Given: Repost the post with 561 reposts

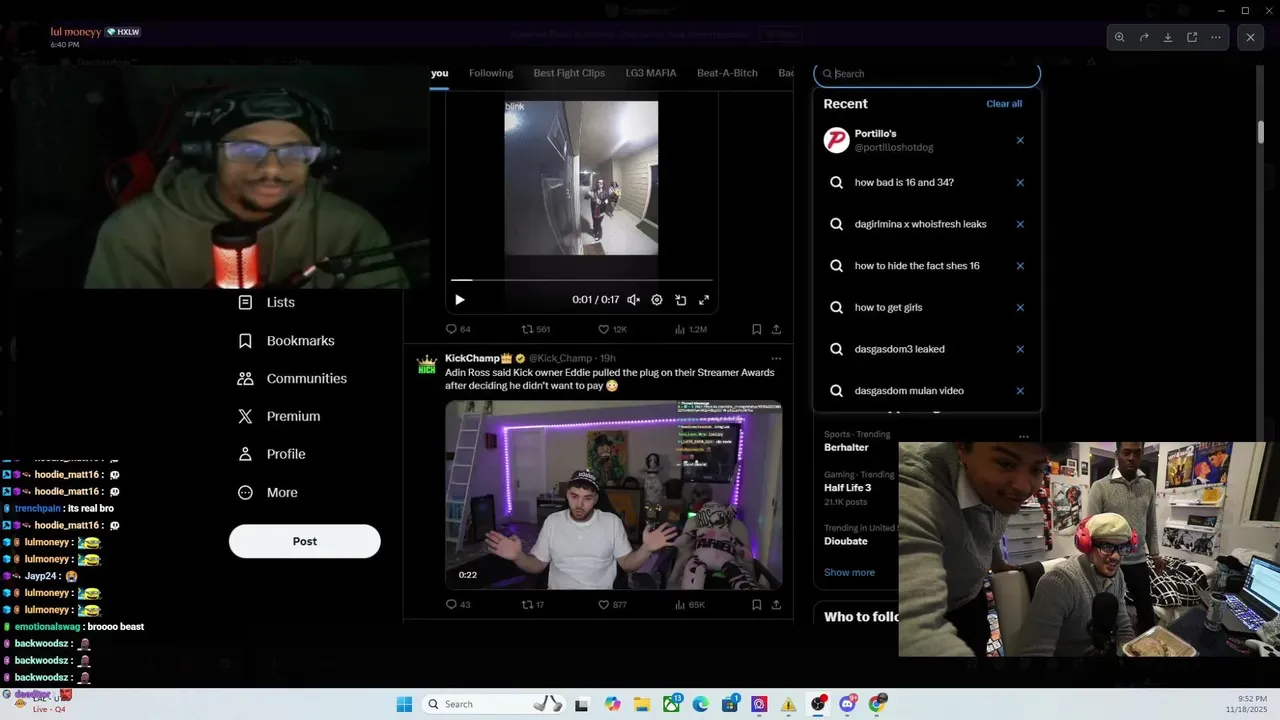Looking at the screenshot, I should tap(536, 329).
